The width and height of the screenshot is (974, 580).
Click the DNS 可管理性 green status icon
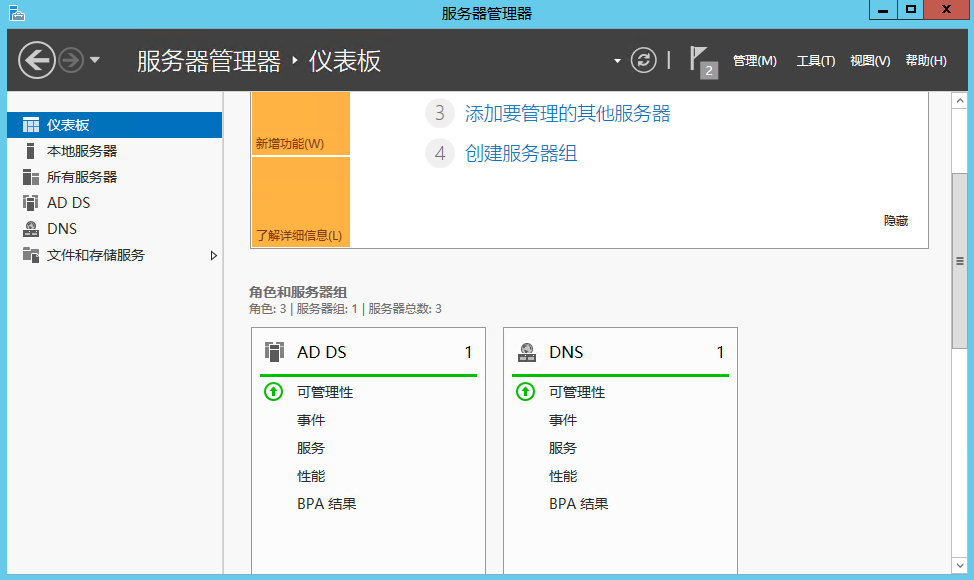click(x=526, y=391)
